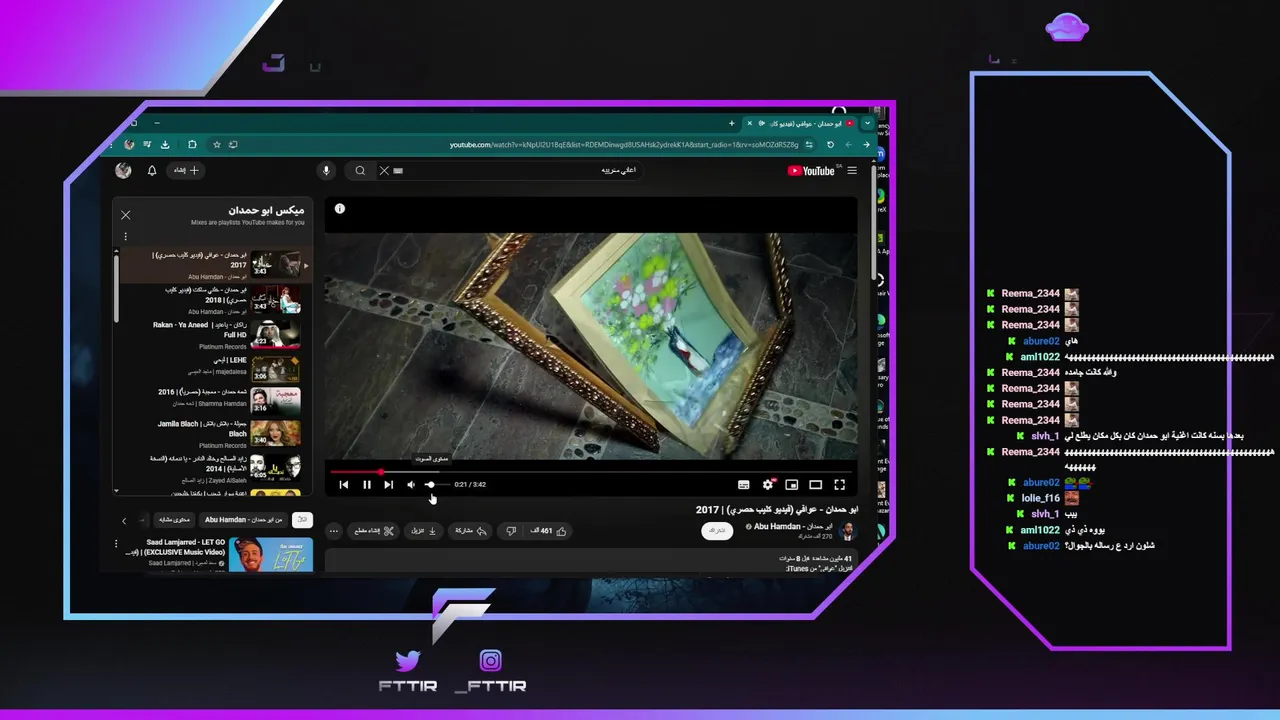Viewport: 1280px width, 720px height.
Task: Open browser tab search chevron
Action: coord(867,124)
